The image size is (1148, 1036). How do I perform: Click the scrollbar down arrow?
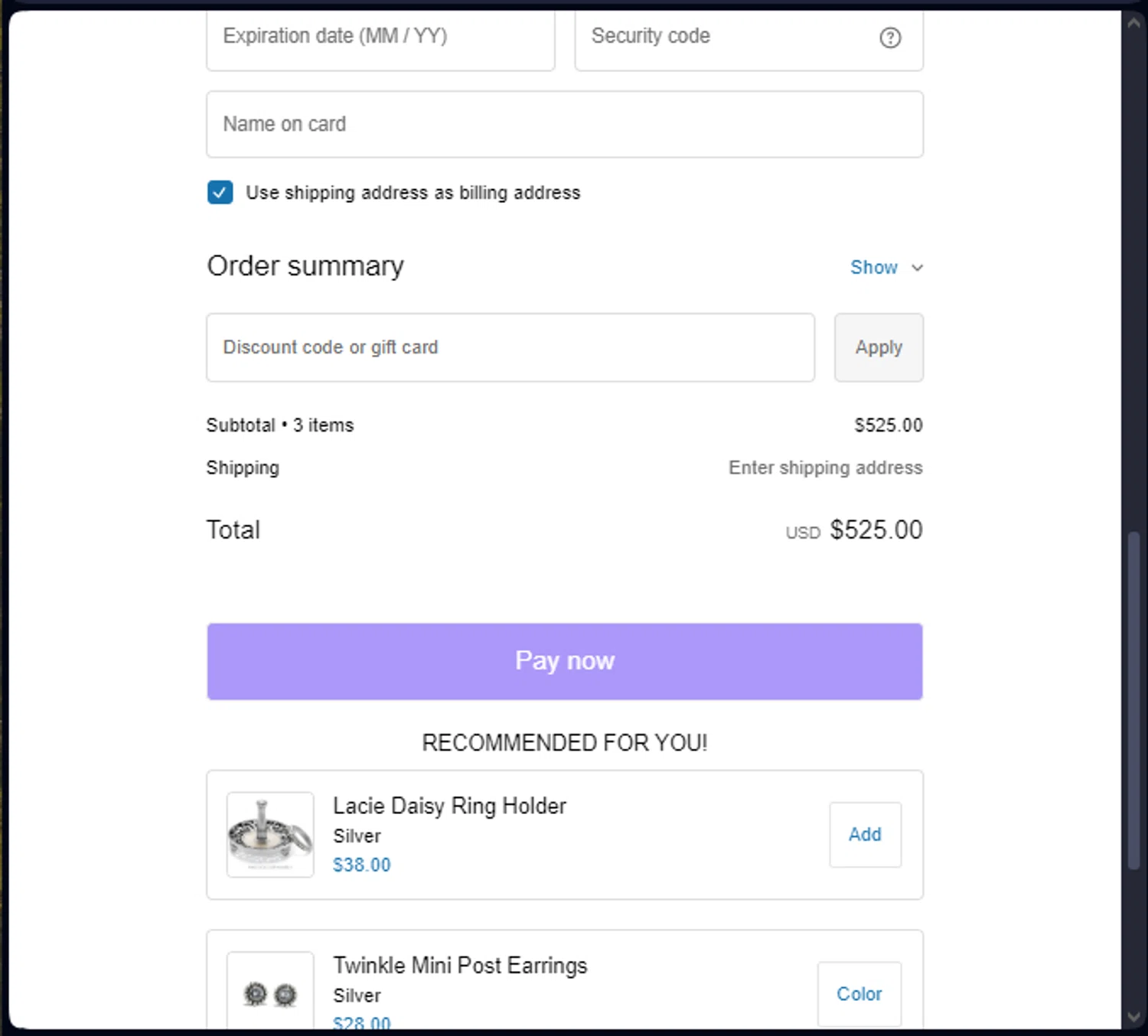click(1133, 1017)
